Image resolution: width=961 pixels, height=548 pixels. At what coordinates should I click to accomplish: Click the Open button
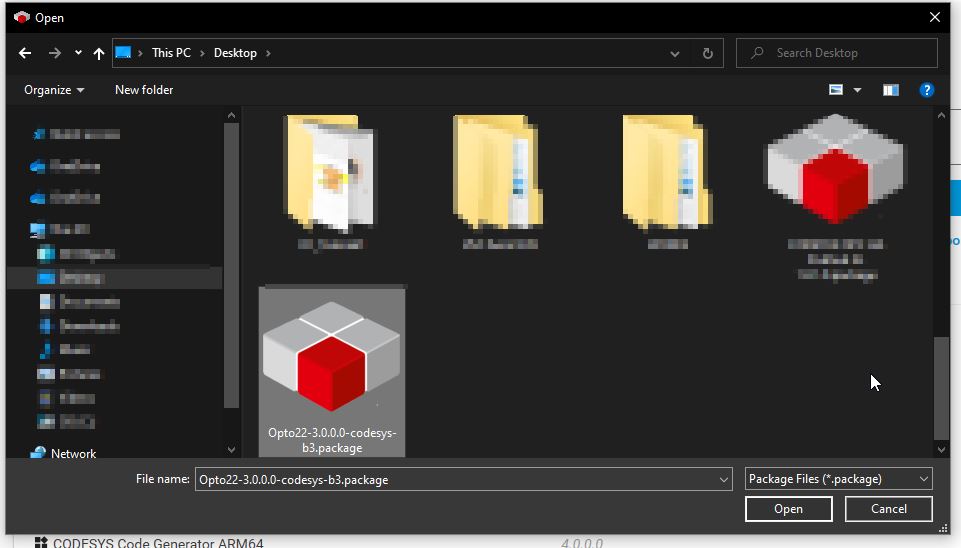[788, 509]
